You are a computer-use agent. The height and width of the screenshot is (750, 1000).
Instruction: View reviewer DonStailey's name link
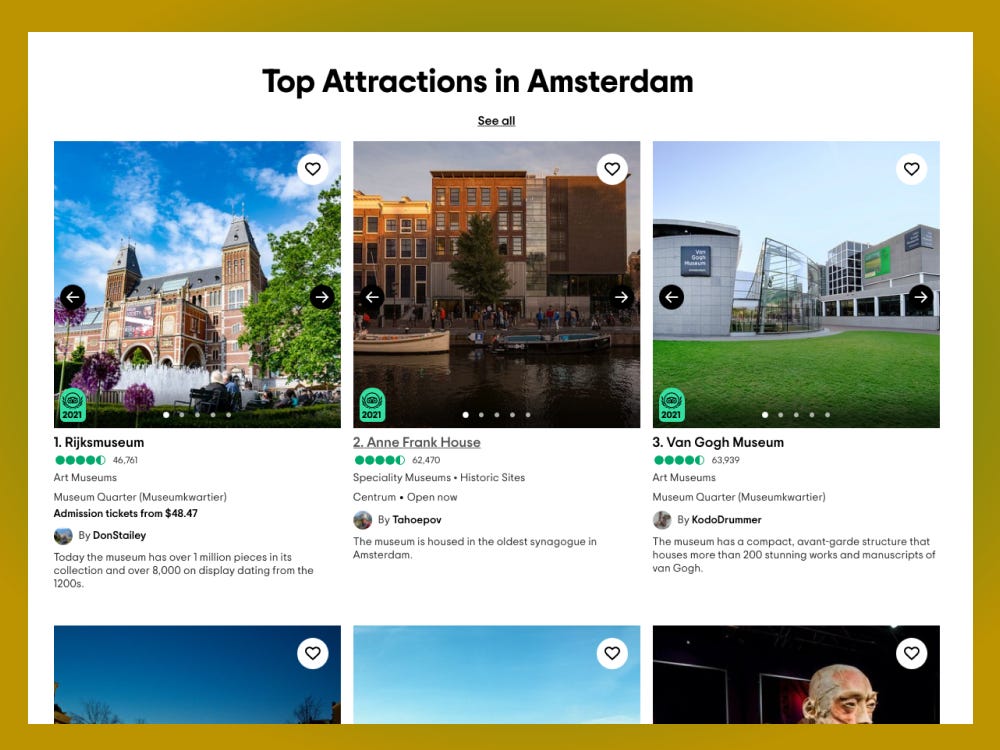[119, 536]
